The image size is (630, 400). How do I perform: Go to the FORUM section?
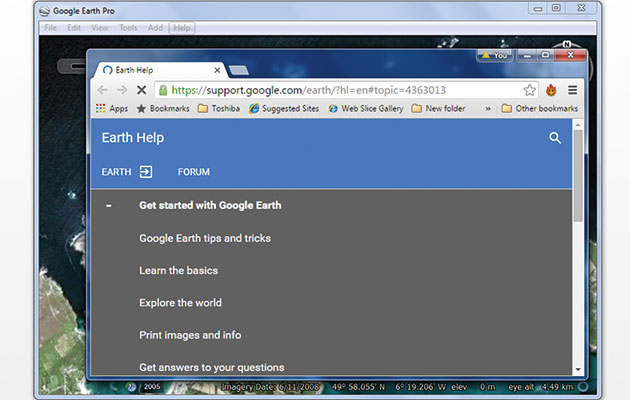point(194,172)
